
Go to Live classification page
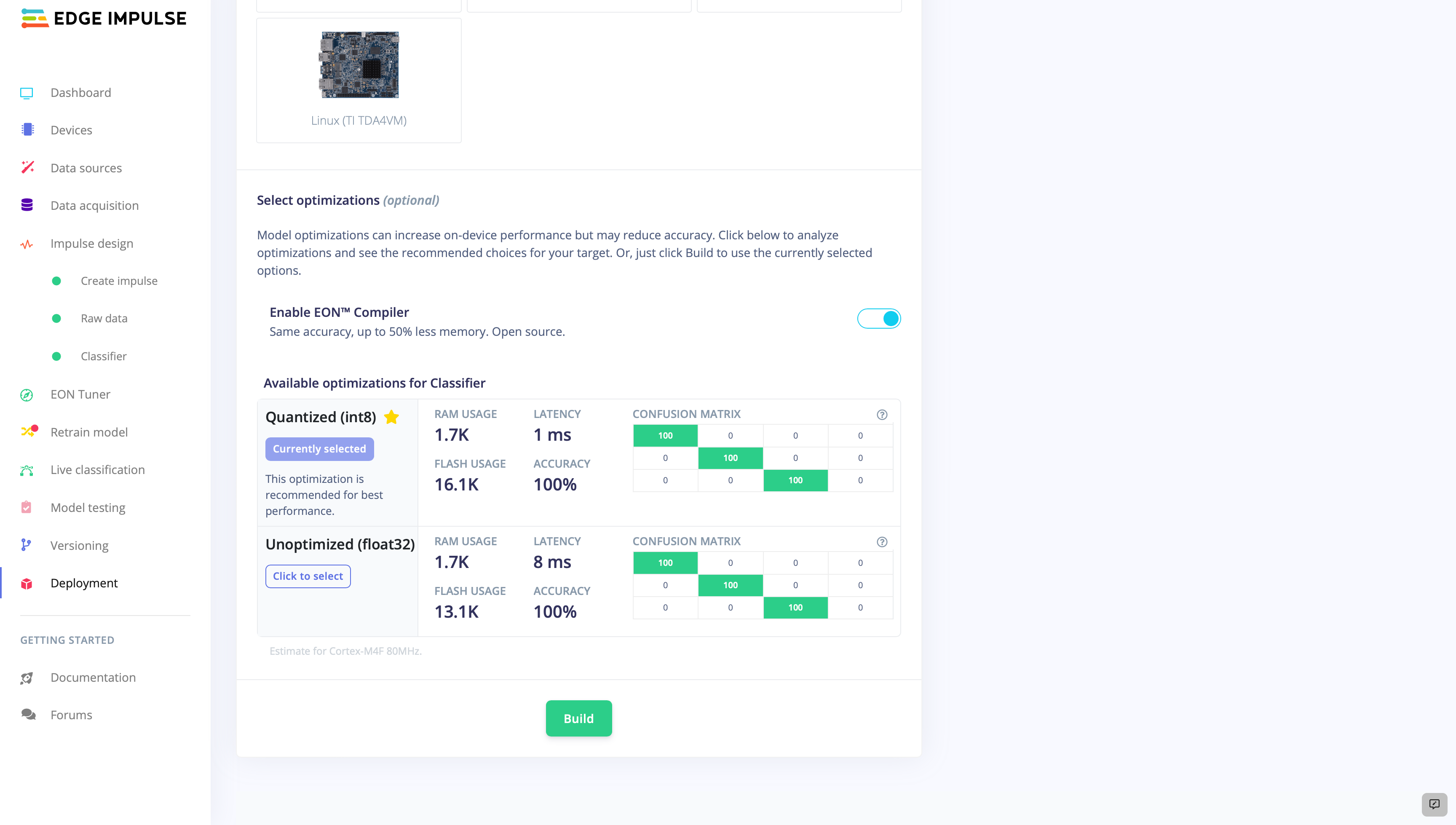(x=97, y=470)
